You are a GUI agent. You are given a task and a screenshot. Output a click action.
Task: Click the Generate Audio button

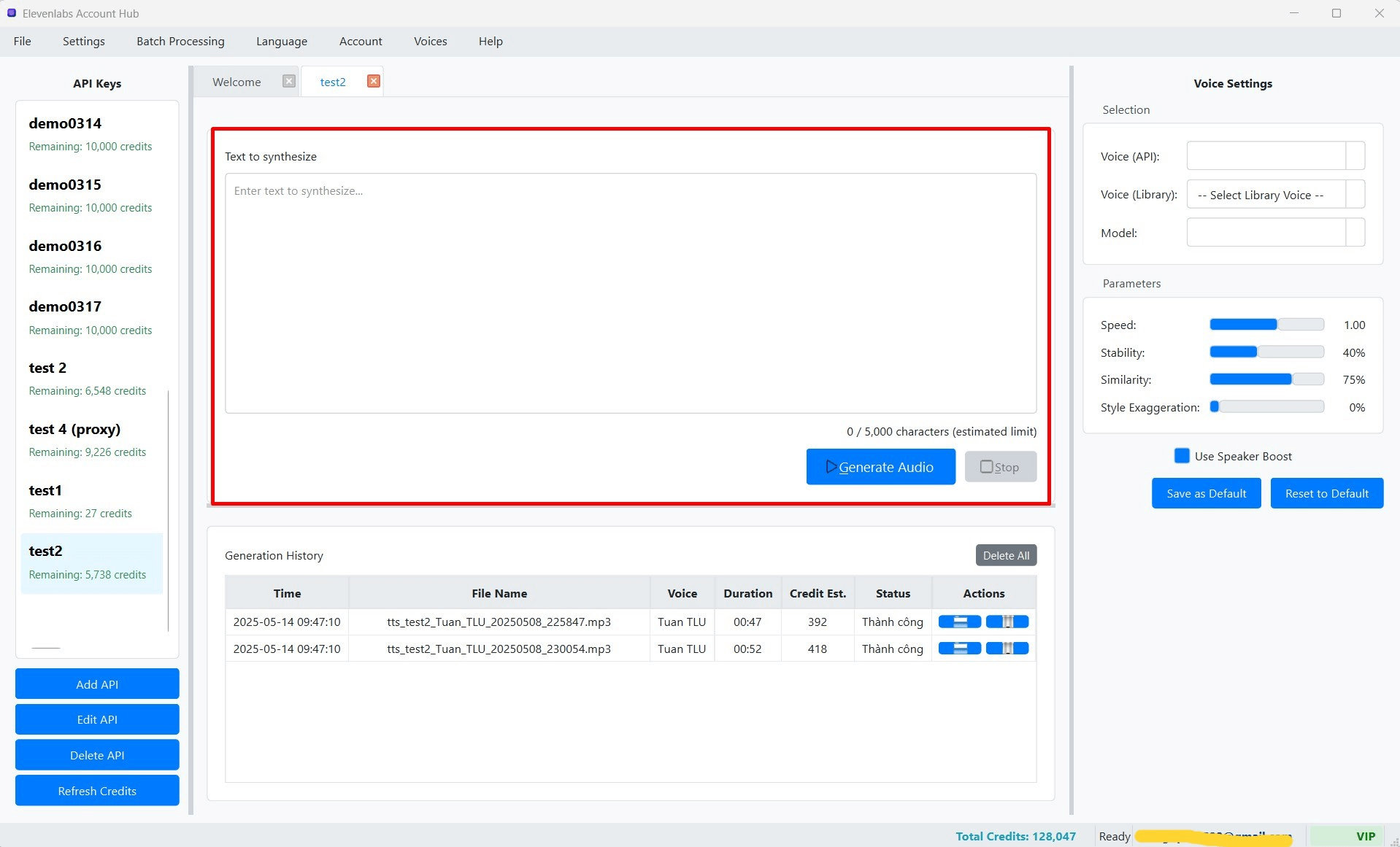(880, 467)
